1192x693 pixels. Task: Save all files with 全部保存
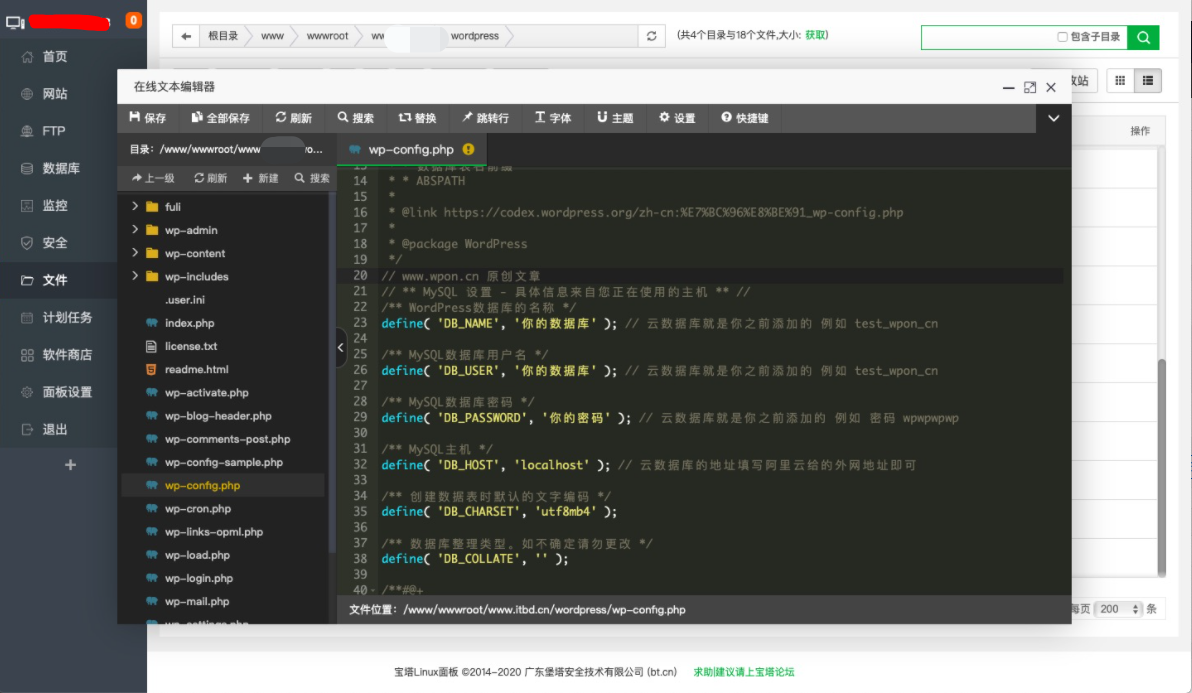(x=220, y=118)
